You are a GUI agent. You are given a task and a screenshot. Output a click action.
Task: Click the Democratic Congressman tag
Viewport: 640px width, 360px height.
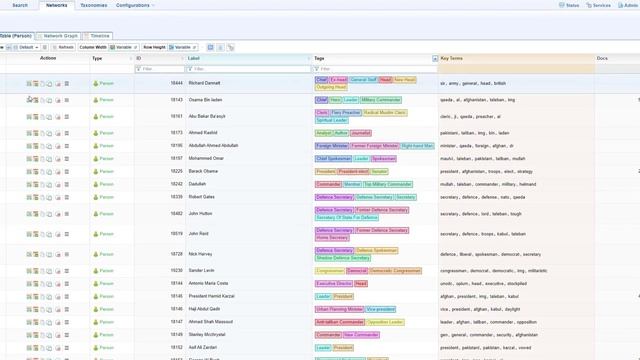tap(395, 271)
